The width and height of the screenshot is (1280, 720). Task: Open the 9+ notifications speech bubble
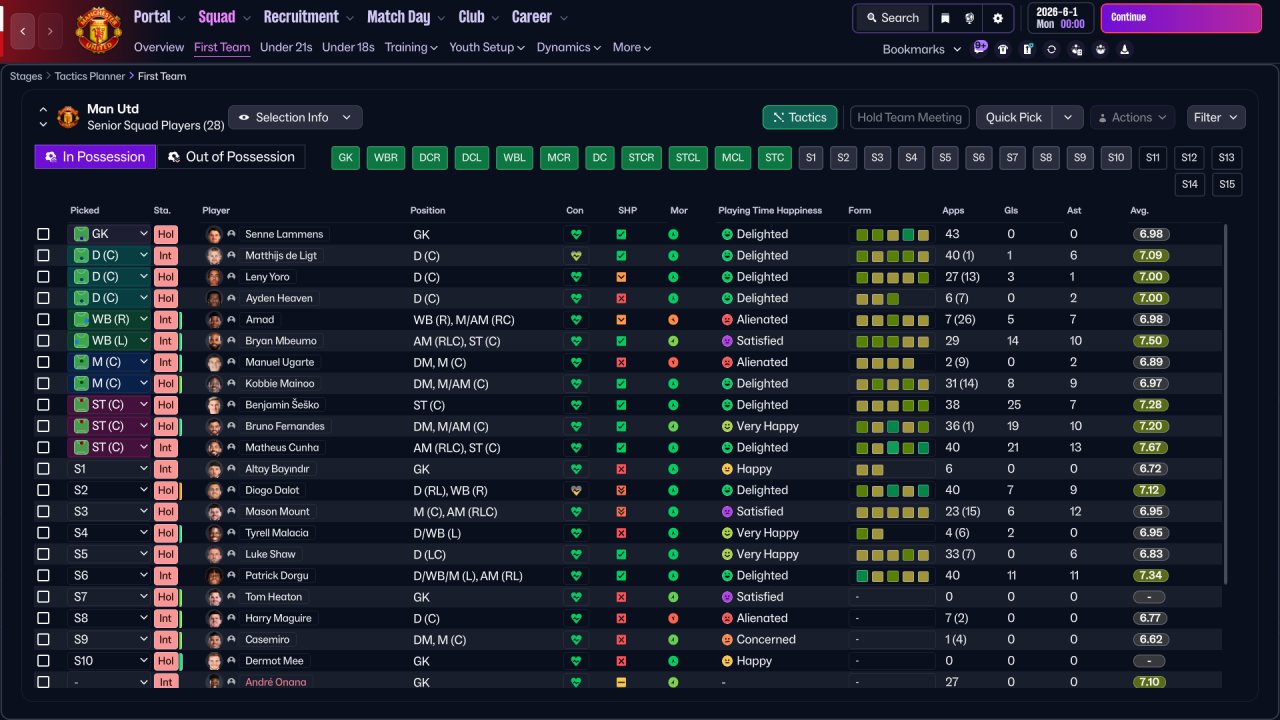[980, 48]
